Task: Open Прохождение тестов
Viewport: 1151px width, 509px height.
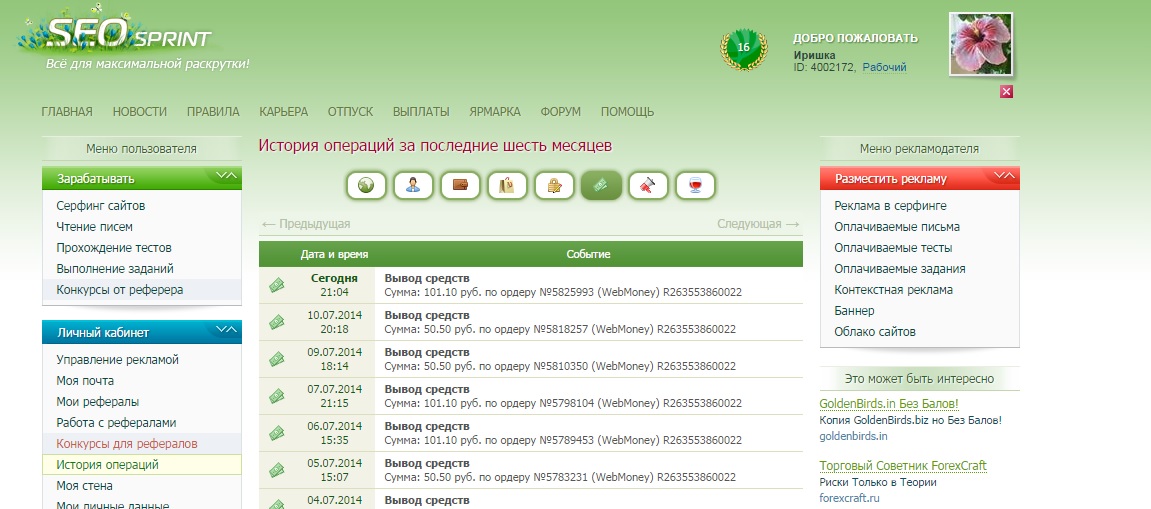Action: 114,248
